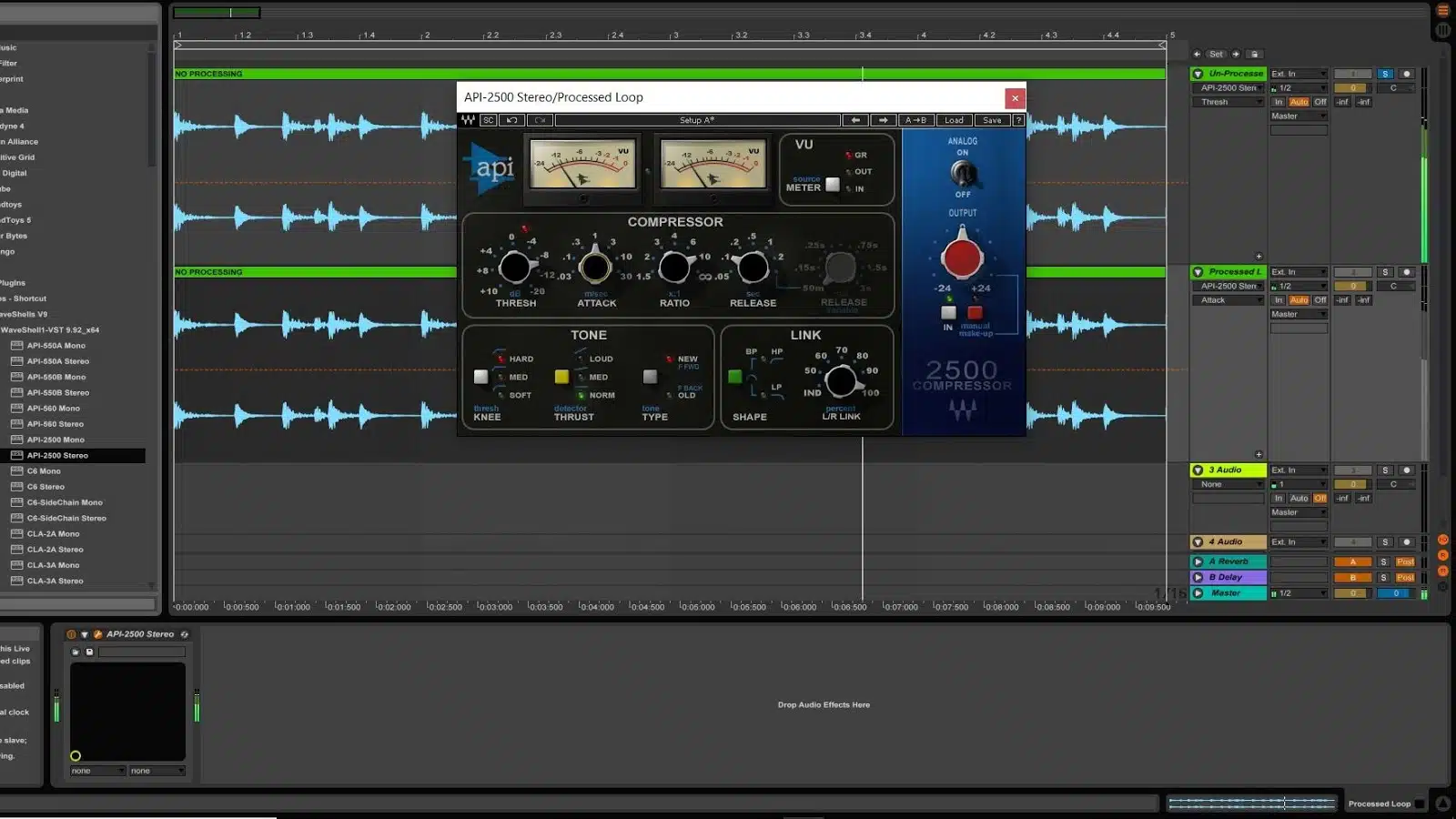
Task: Click the Save preset button
Action: (x=992, y=120)
